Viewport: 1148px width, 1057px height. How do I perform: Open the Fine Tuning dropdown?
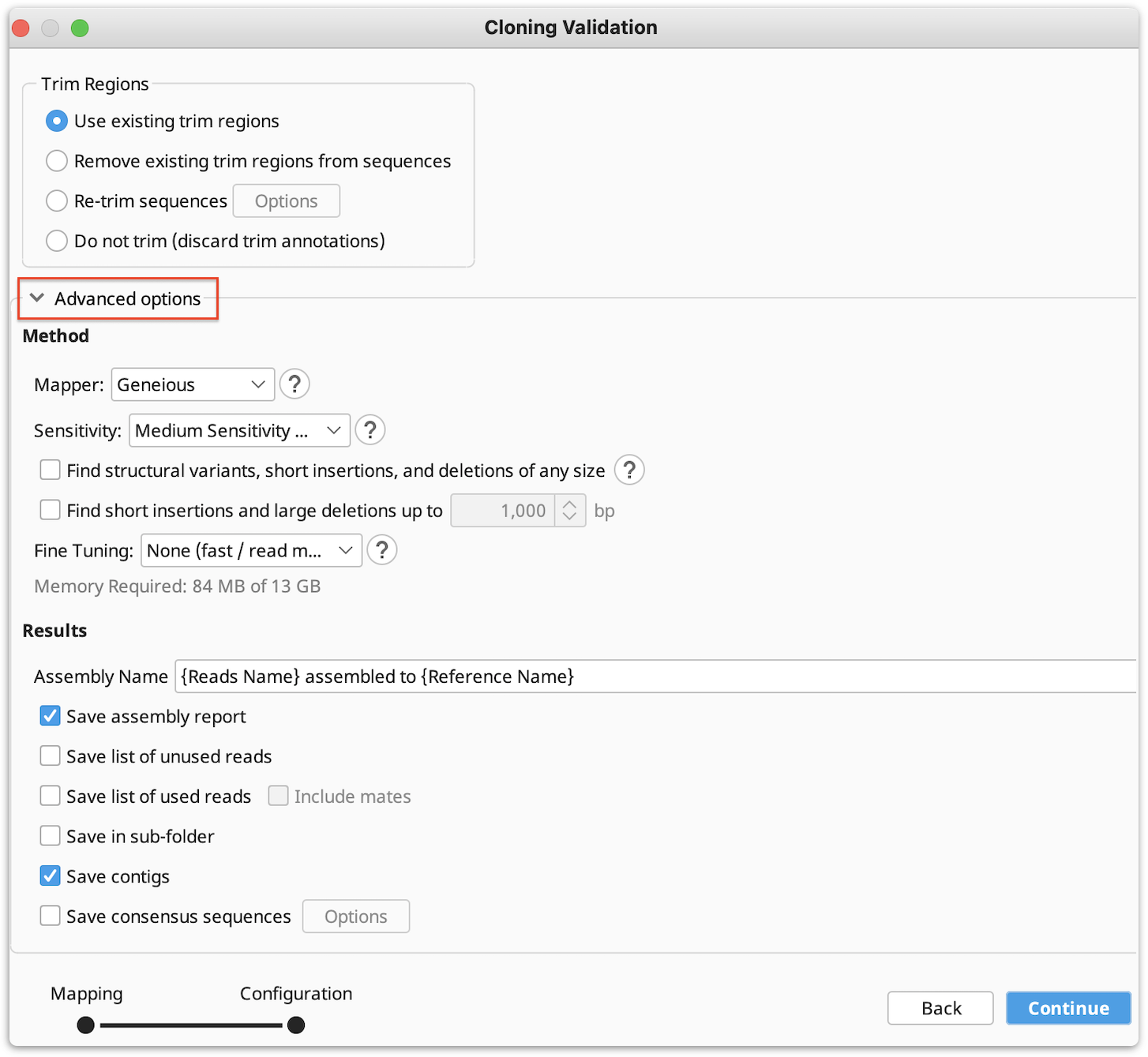pos(251,550)
